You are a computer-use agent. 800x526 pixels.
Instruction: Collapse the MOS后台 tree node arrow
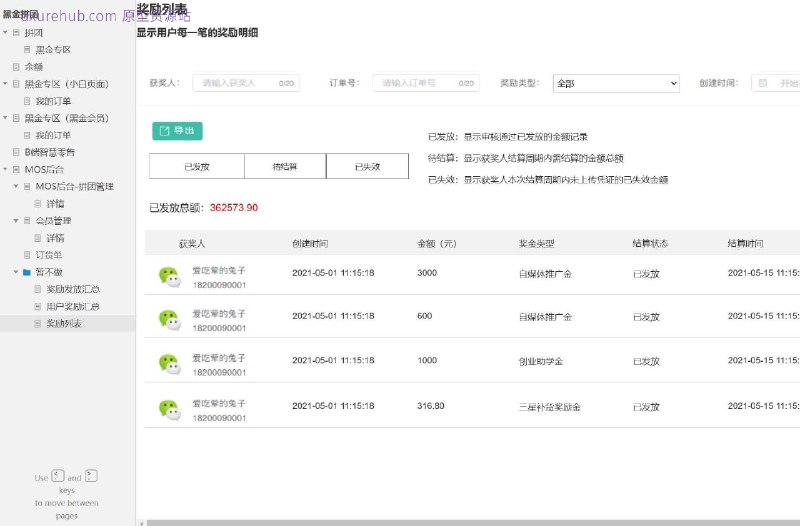click(6, 169)
